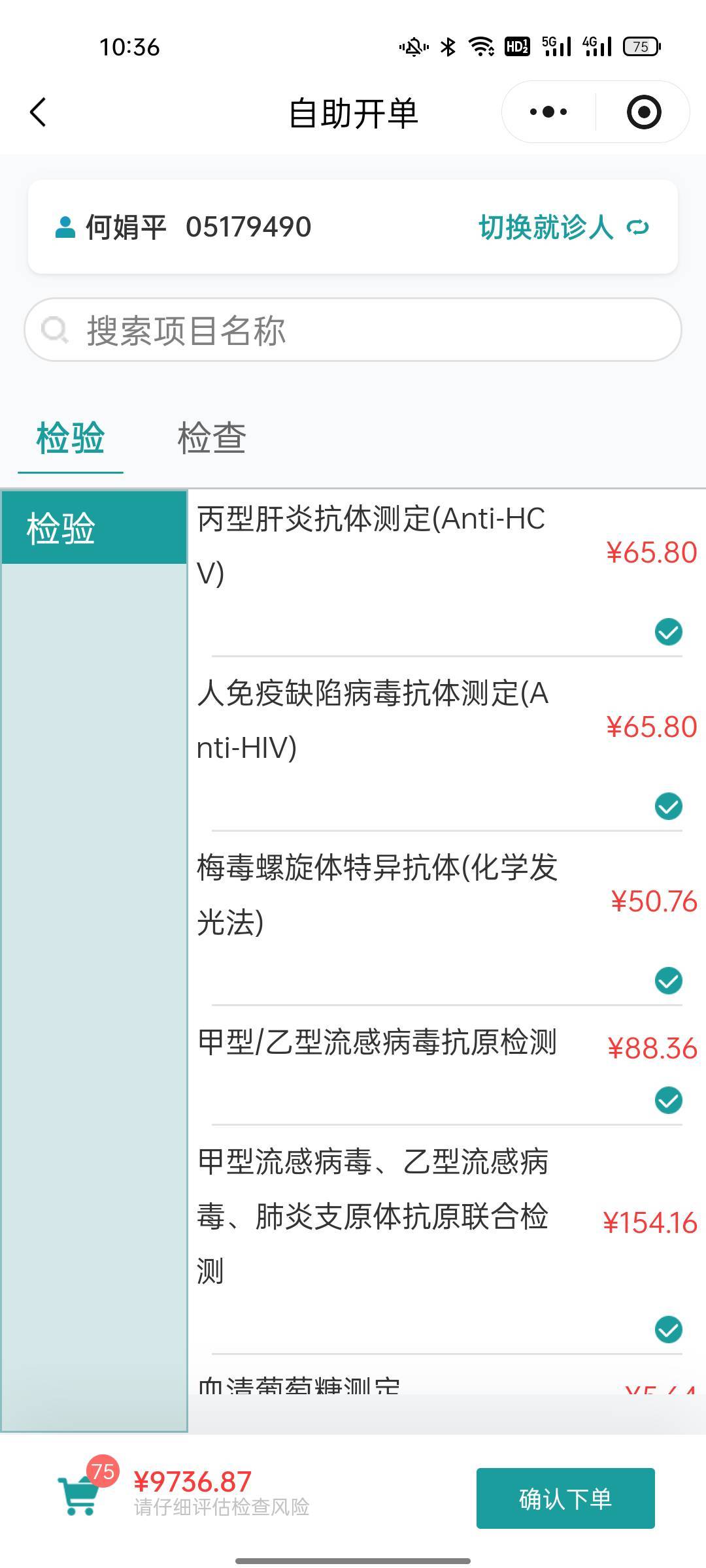
Task: Select 检验 category in left sidebar
Action: (x=94, y=528)
